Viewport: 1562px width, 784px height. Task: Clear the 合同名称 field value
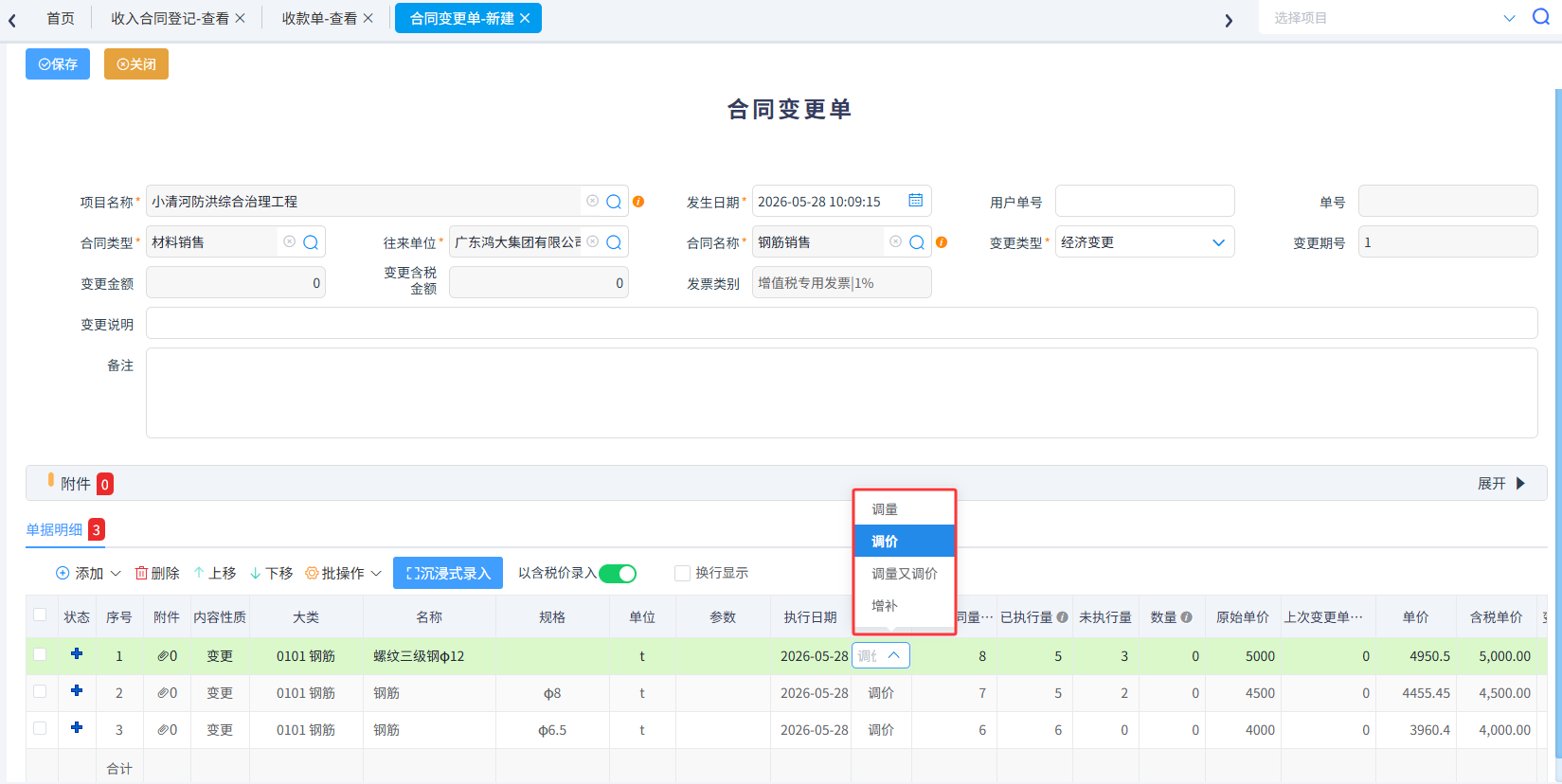coord(896,241)
